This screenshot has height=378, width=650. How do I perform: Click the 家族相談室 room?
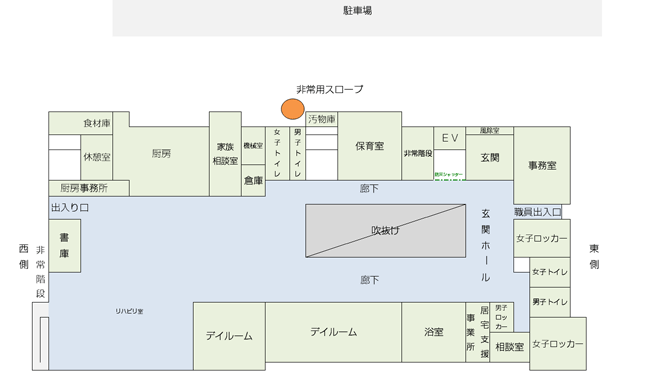[x=225, y=154]
